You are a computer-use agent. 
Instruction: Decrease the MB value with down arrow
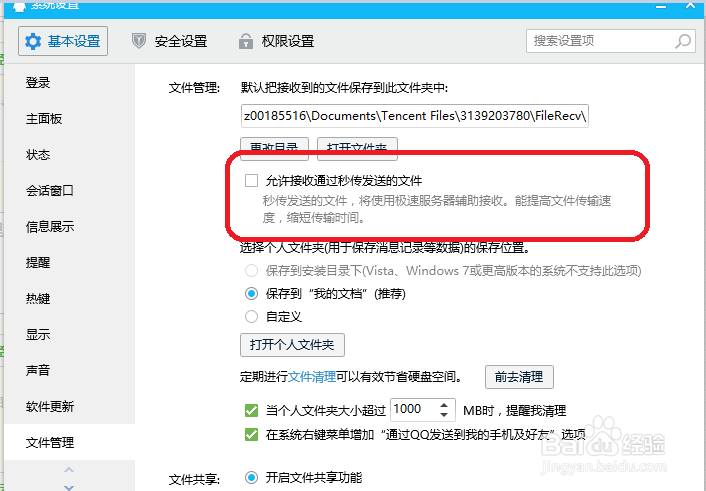(x=444, y=415)
